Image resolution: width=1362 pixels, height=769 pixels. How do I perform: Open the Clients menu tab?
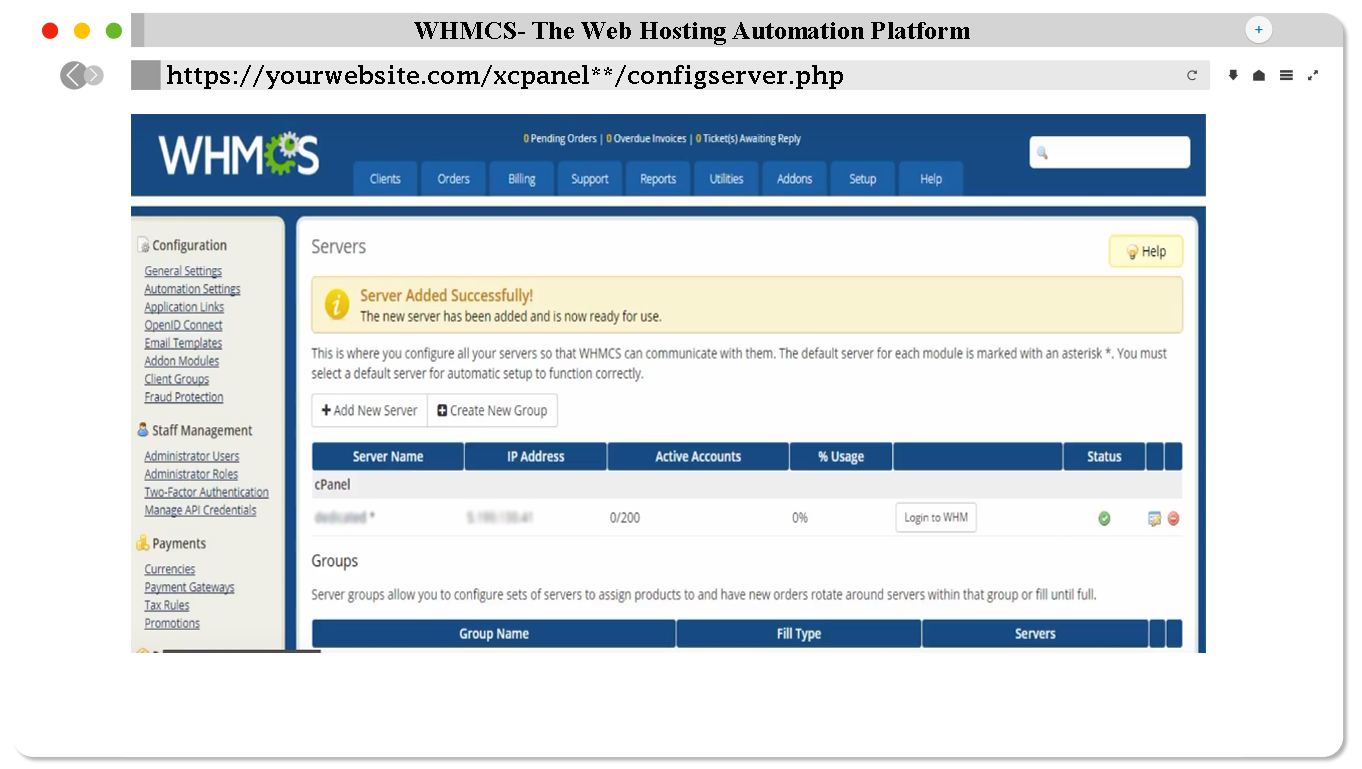[385, 179]
